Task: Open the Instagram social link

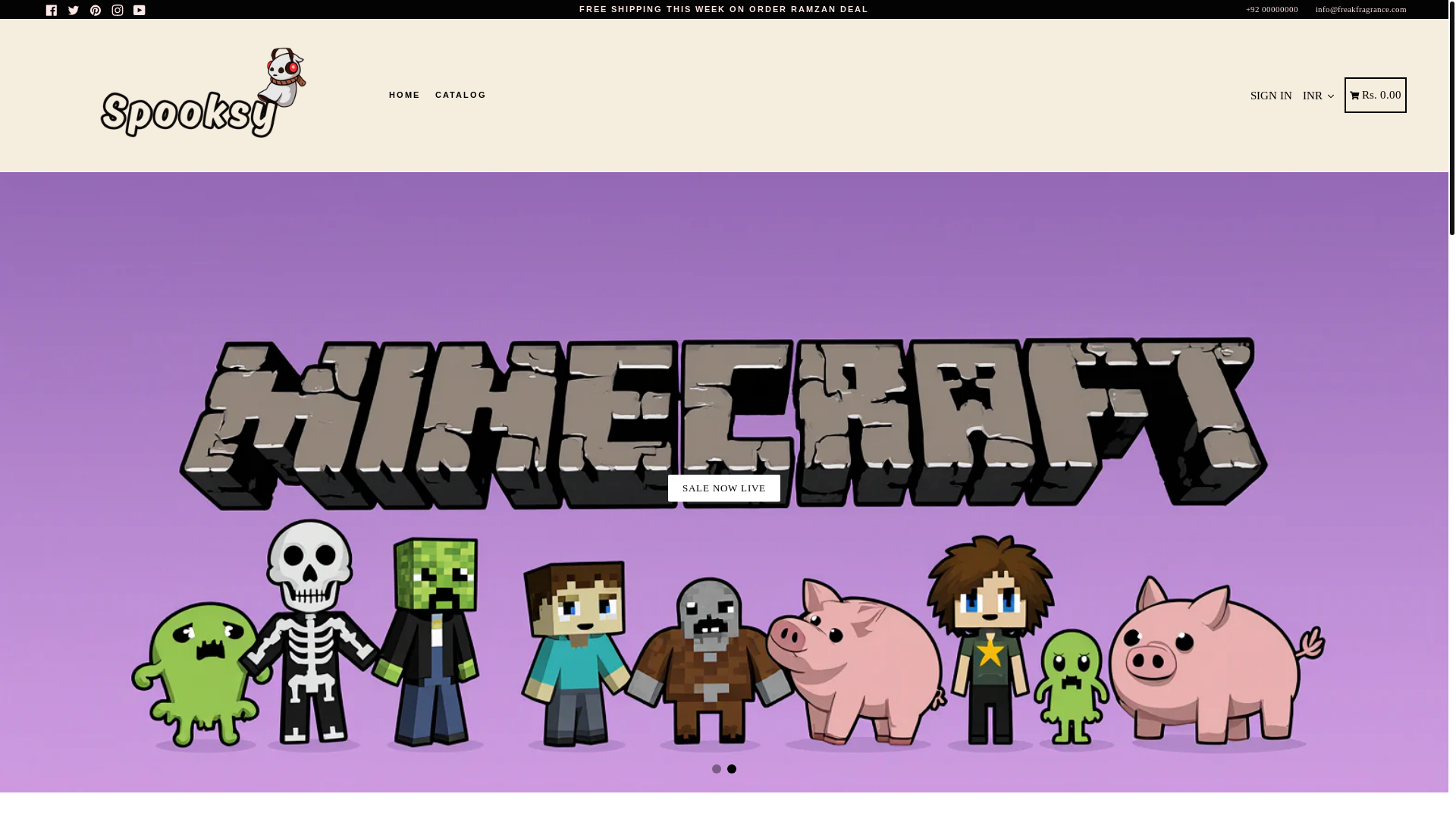Action: (118, 10)
